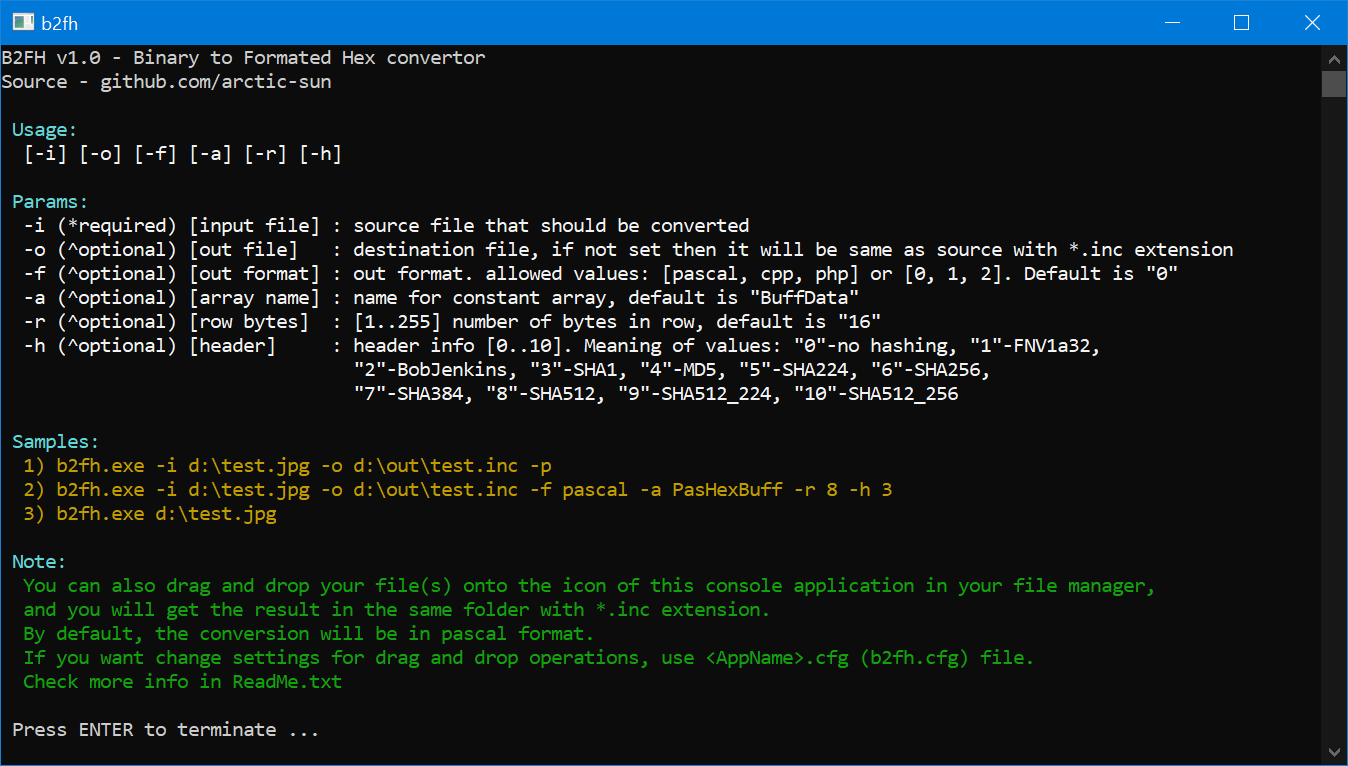Viewport: 1348px width, 766px height.
Task: Click the maximize button
Action: 1240,22
